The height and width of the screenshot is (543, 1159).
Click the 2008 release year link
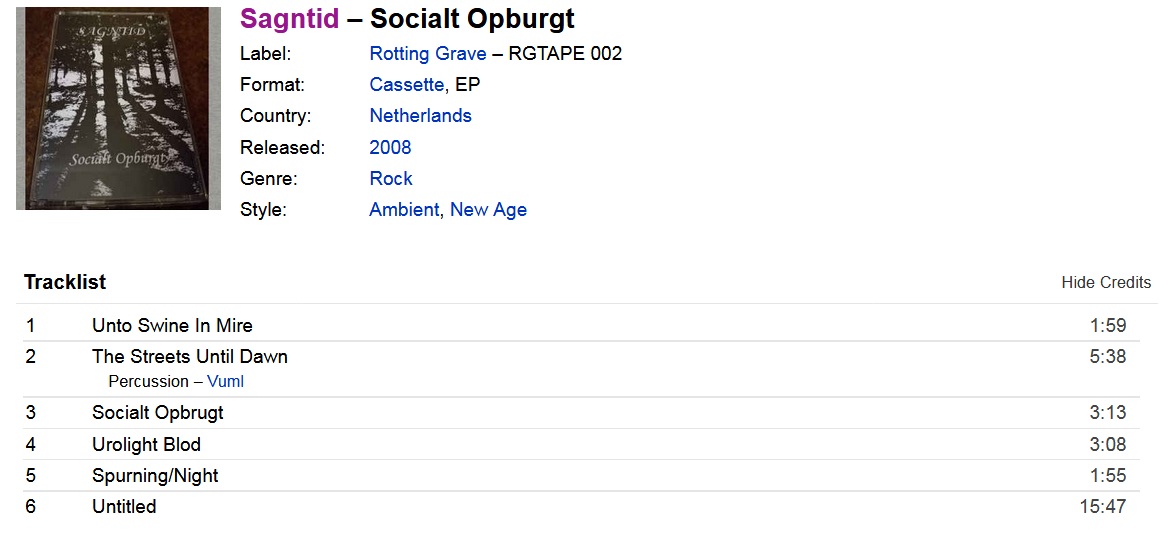point(390,148)
